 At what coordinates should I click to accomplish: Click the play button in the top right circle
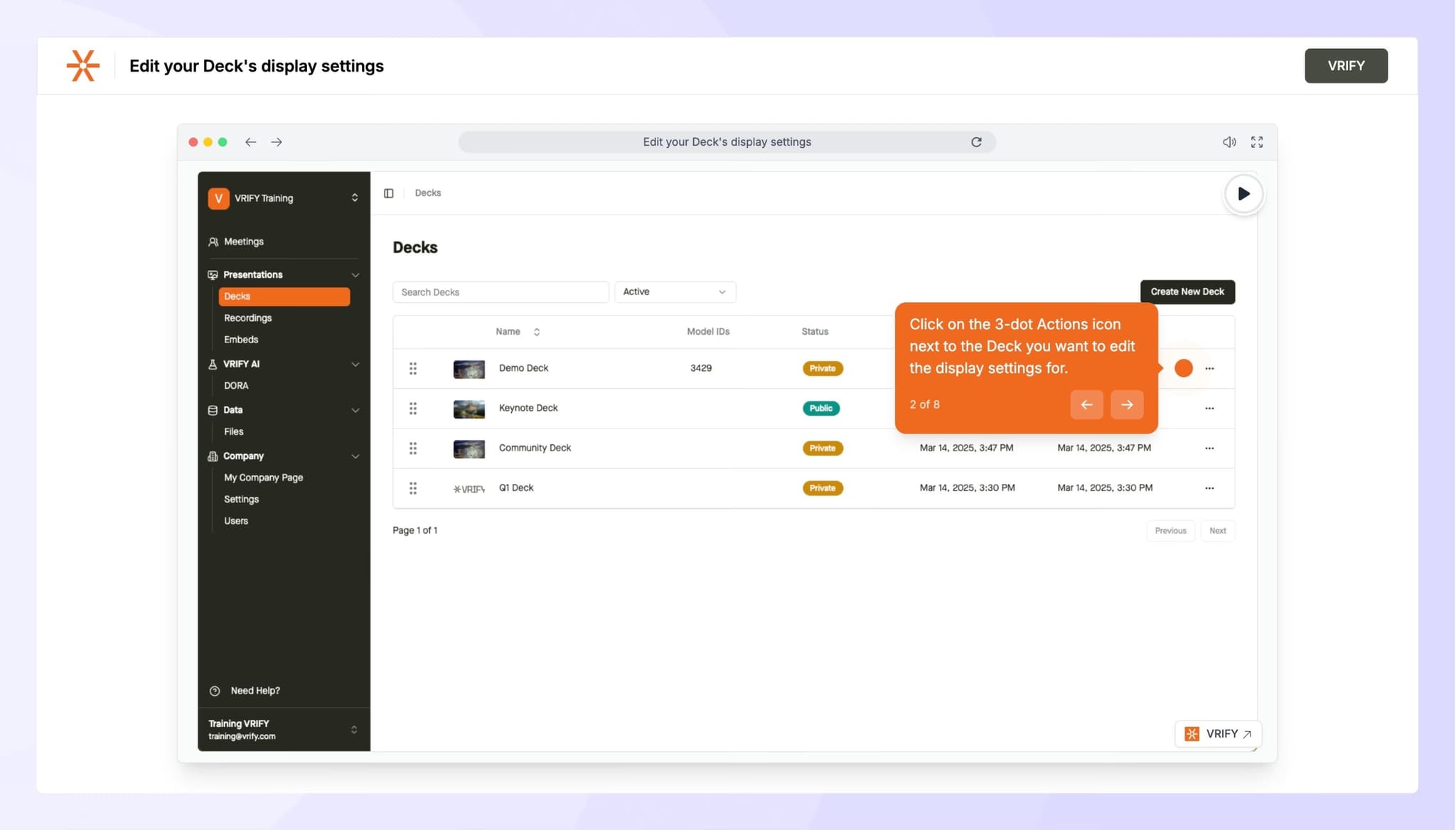click(x=1243, y=193)
